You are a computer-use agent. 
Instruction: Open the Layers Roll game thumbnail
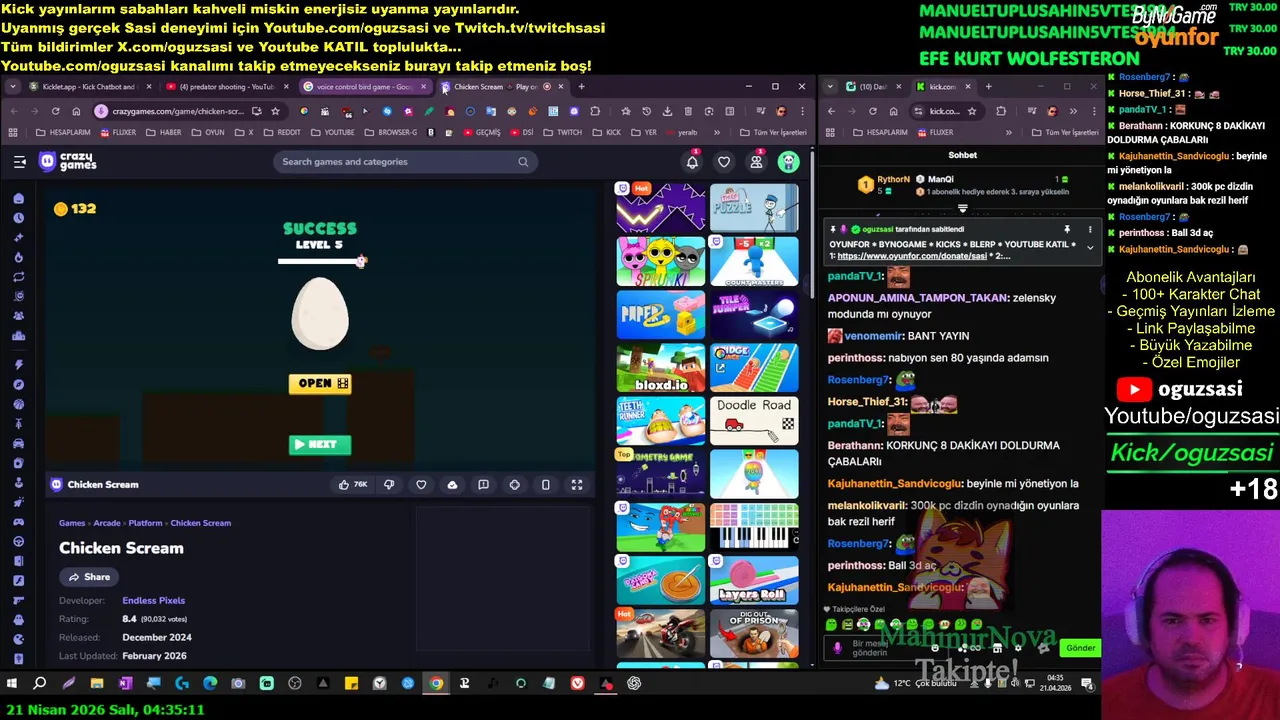(x=754, y=580)
